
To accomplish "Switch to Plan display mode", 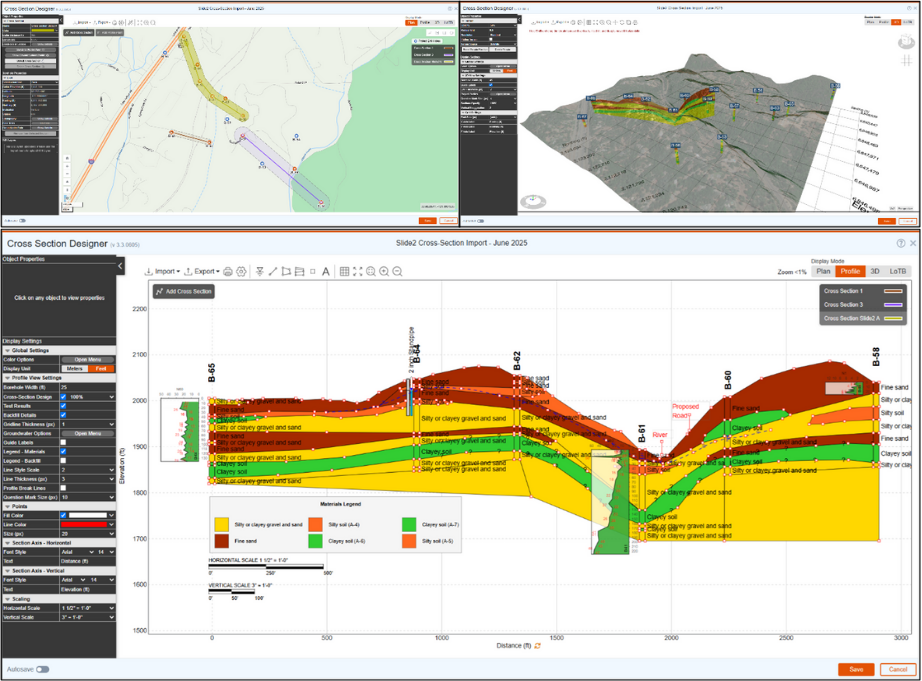I will 823,271.
